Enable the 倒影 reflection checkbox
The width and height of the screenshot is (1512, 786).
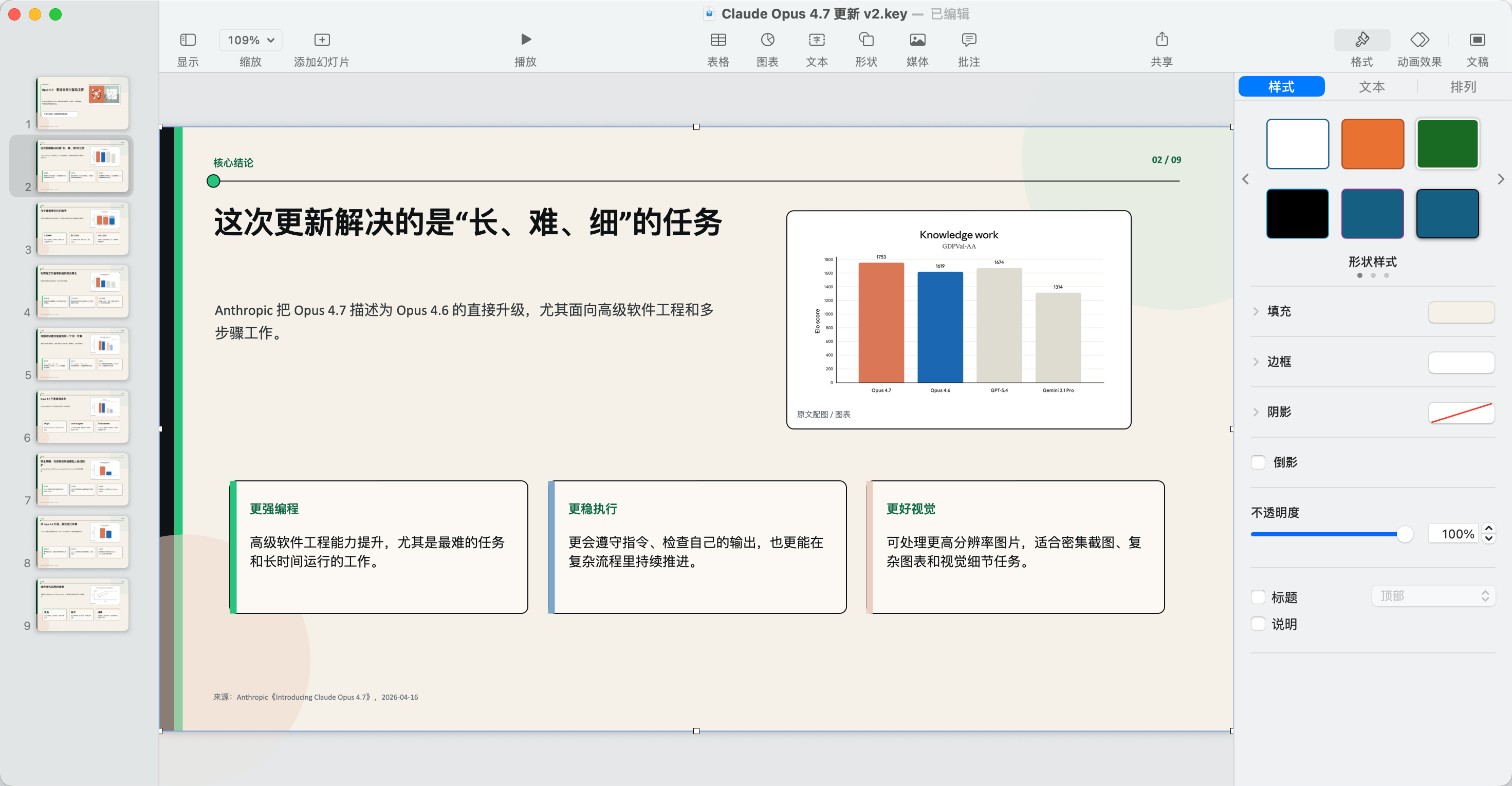(x=1258, y=462)
